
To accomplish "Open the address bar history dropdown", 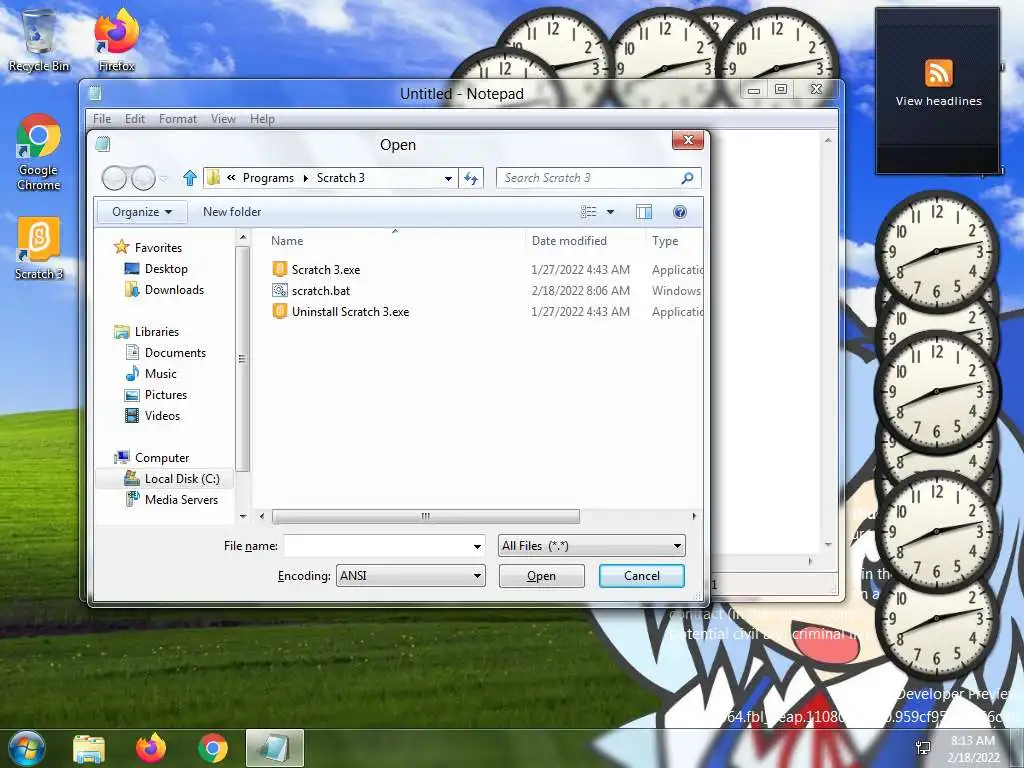I will point(448,178).
